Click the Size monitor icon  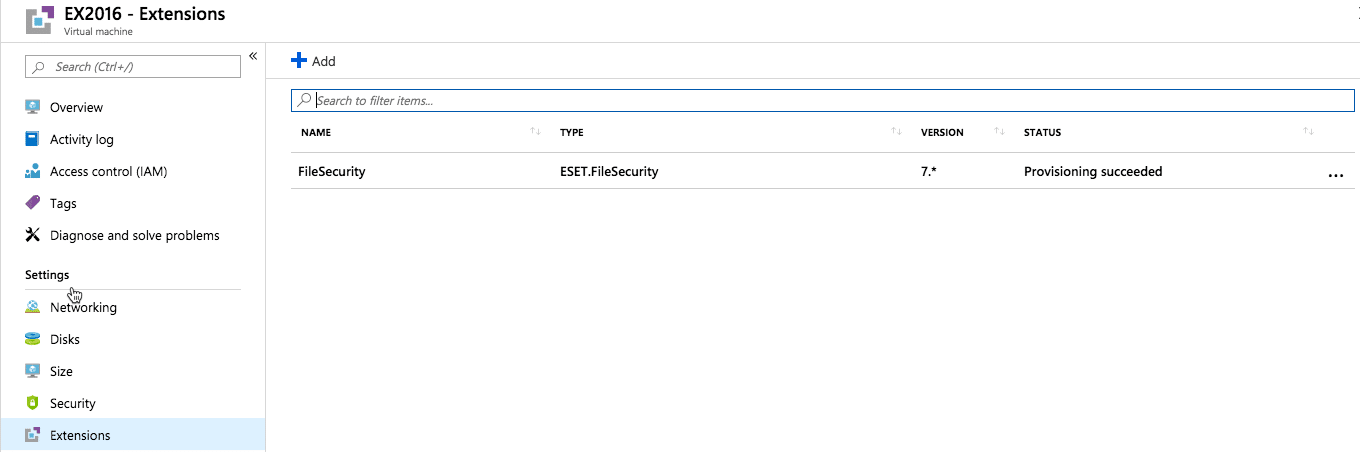point(32,371)
